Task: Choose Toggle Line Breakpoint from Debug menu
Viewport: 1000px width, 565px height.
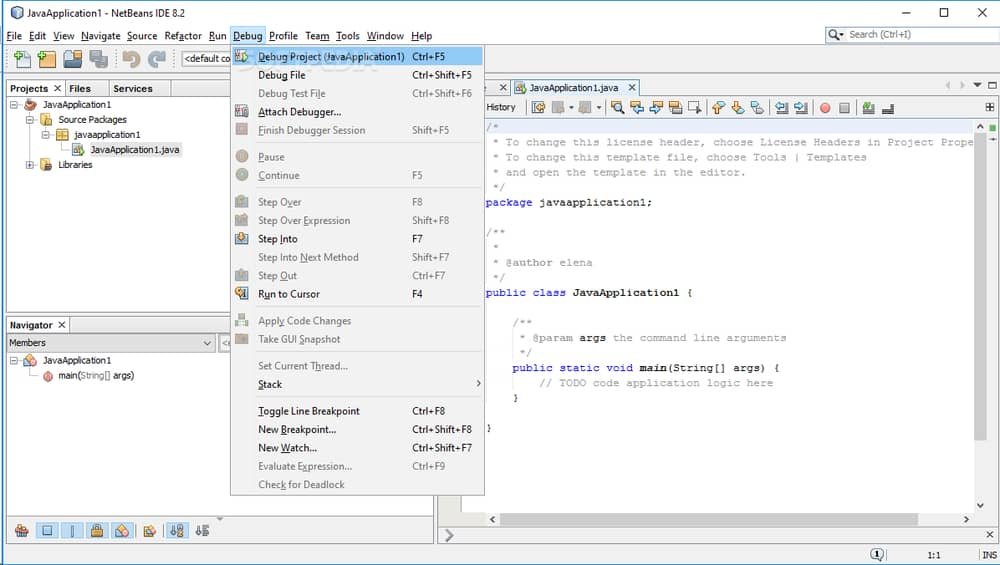Action: 308,411
